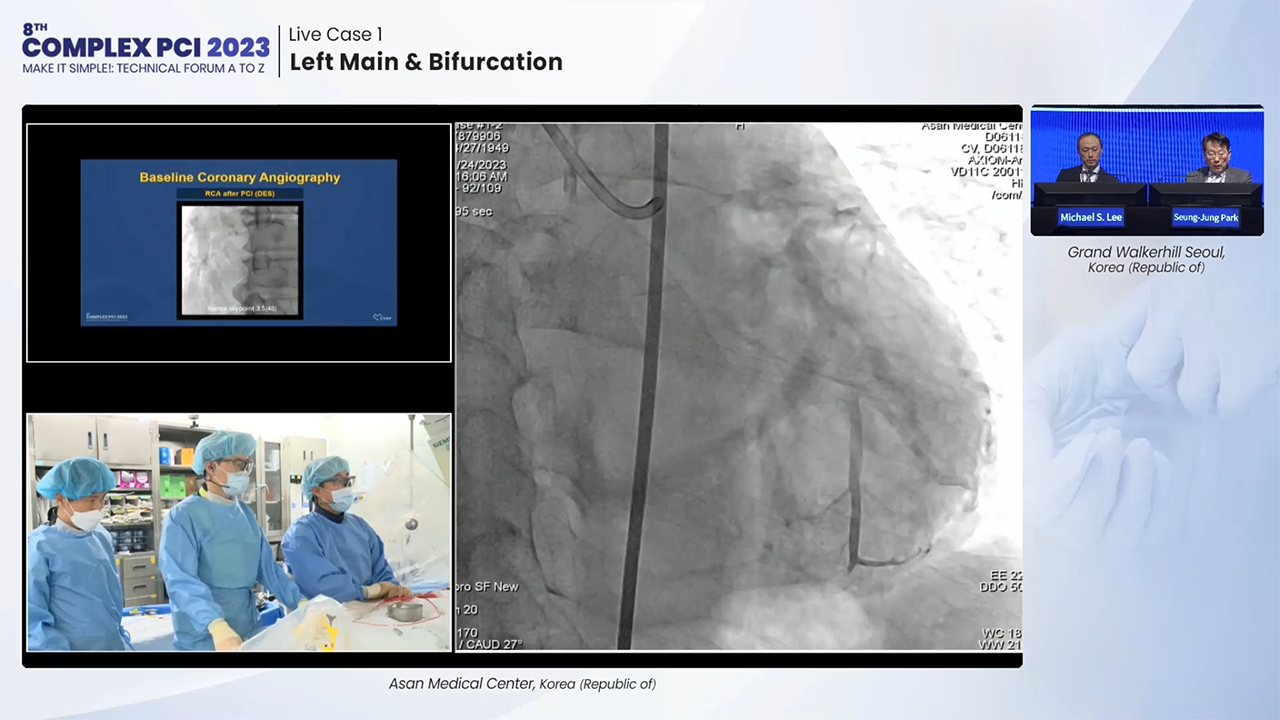Click the 'CV, D06118' overlay text
Image resolution: width=1280 pixels, height=720 pixels.
pos(992,149)
